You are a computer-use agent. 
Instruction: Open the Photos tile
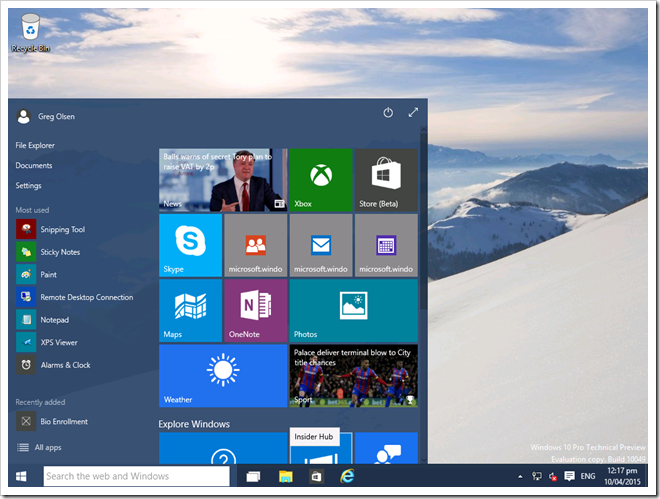353,310
